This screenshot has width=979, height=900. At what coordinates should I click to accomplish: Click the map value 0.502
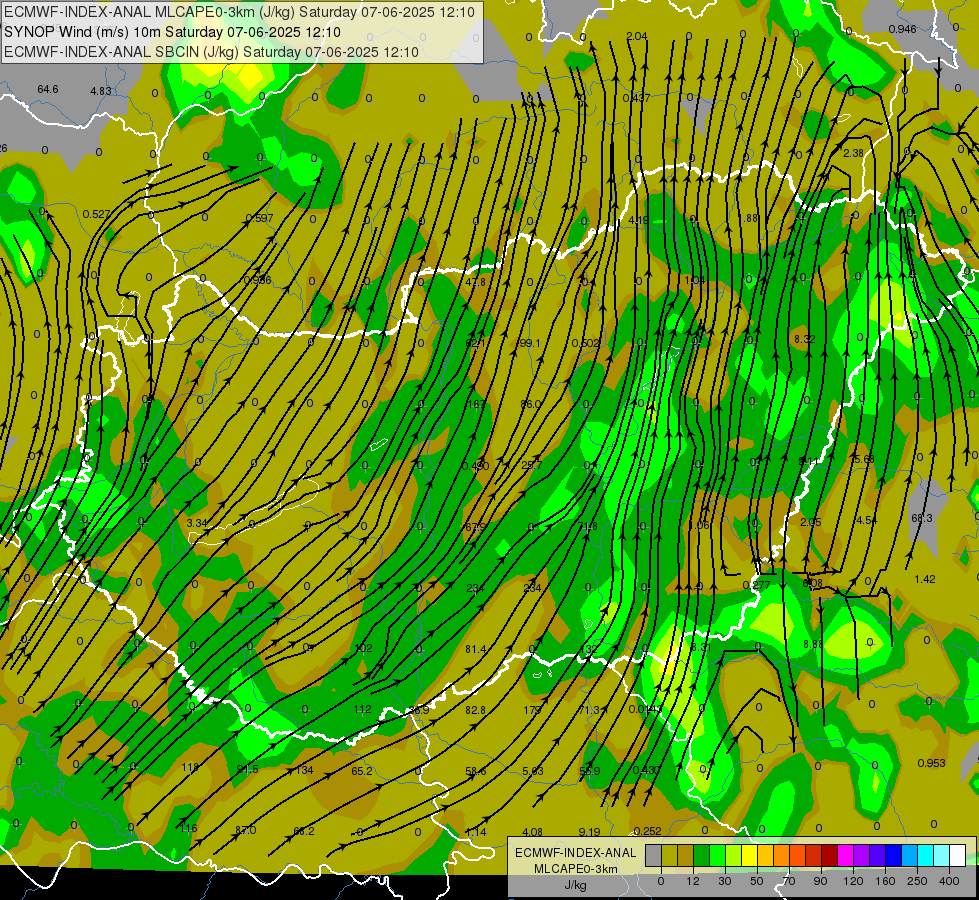[x=586, y=343]
